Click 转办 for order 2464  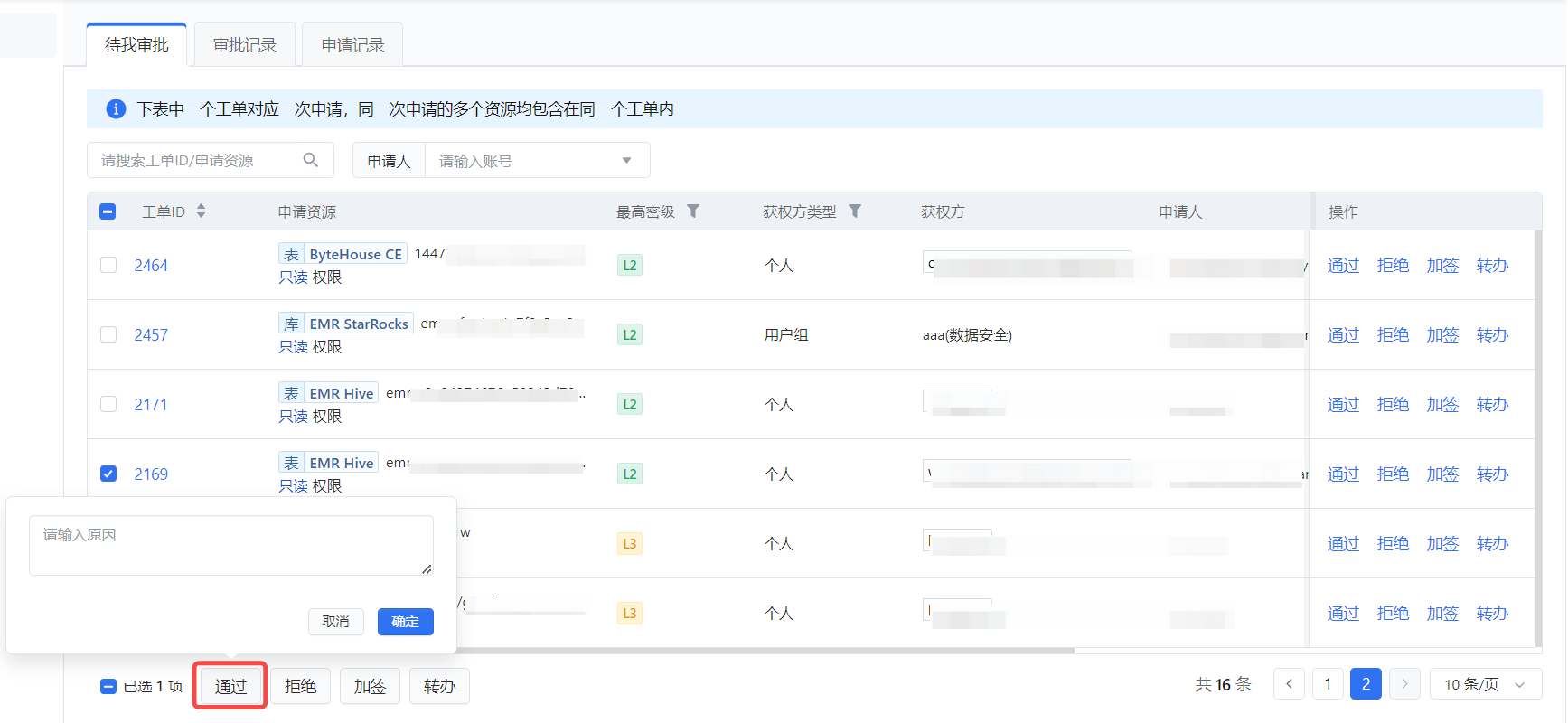[x=1492, y=265]
